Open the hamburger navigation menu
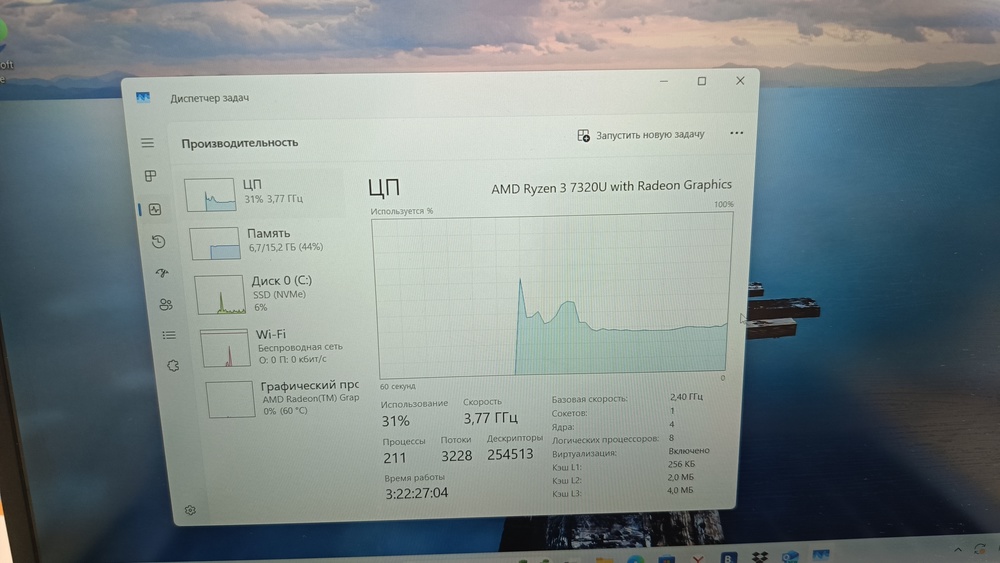The width and height of the screenshot is (1000, 563). point(147,143)
